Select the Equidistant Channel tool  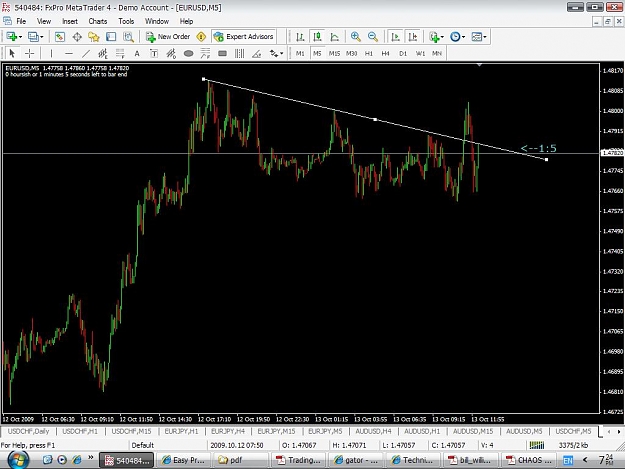point(103,53)
